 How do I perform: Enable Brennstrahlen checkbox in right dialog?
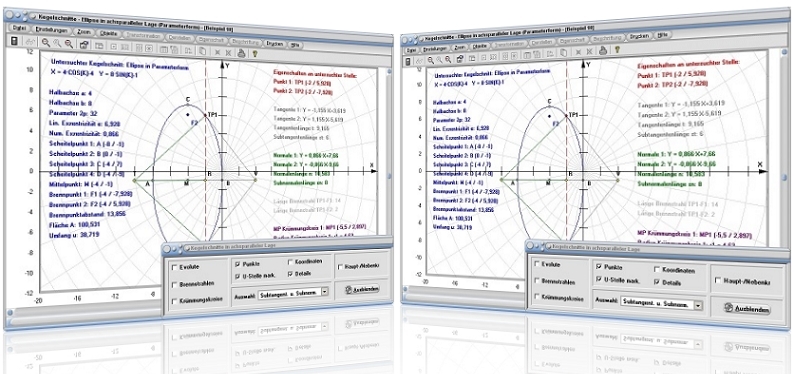point(536,281)
